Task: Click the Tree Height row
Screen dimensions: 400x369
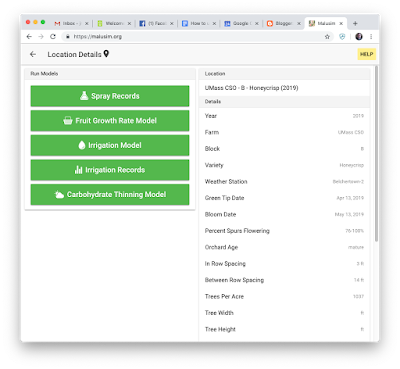Action: [284, 329]
